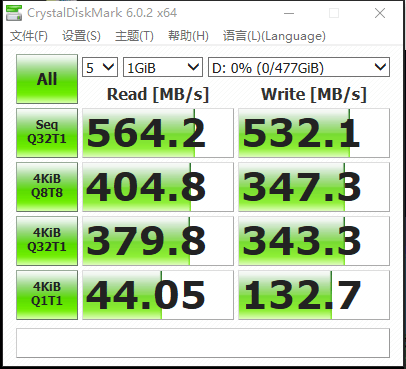
Task: Run all benchmarks with the All button
Action: click(x=47, y=79)
